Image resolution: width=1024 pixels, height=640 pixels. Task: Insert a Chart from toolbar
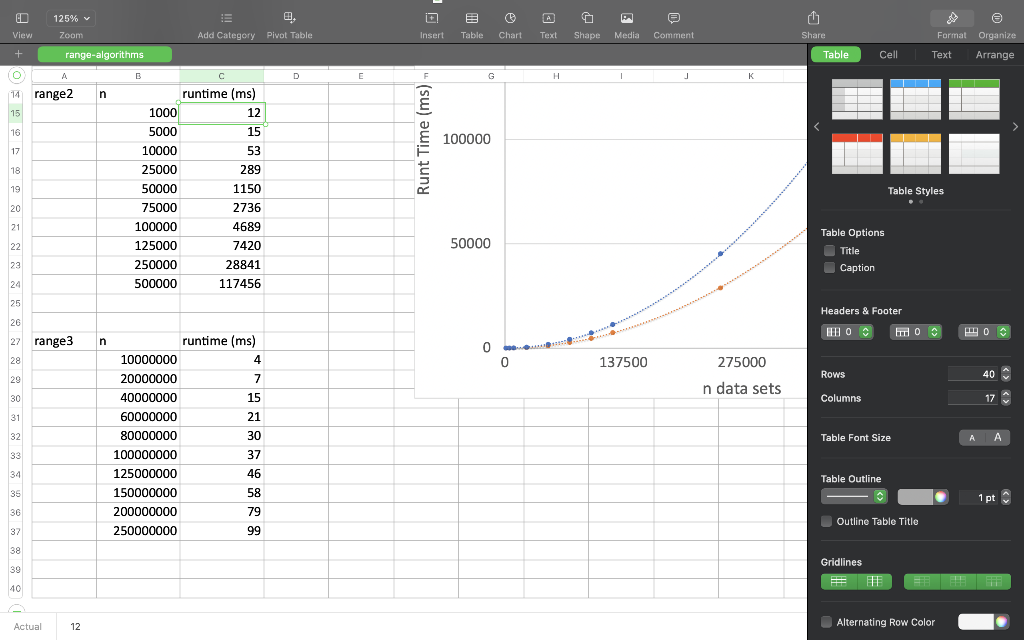[510, 18]
